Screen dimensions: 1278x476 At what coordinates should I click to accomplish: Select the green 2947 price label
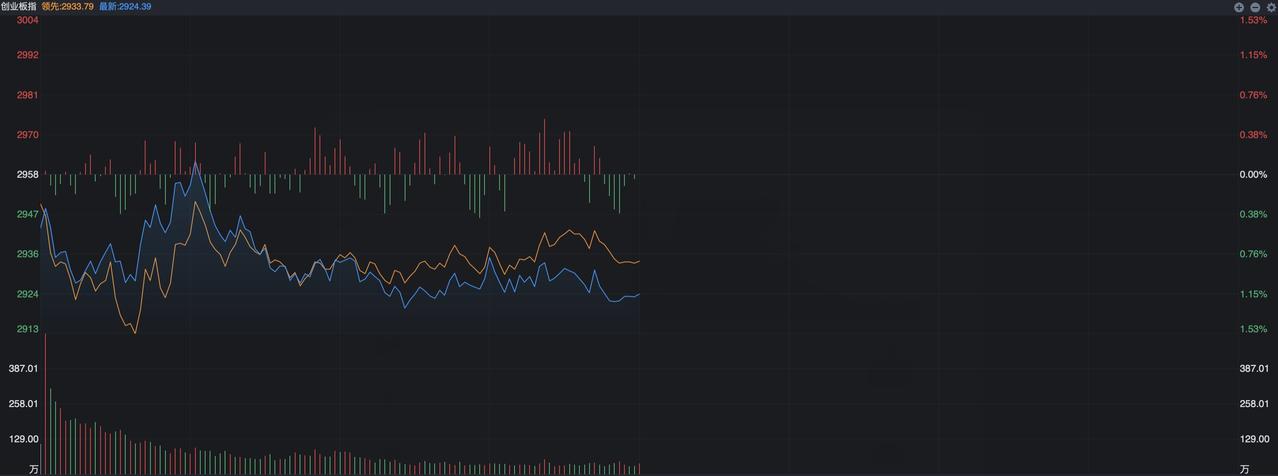pyautogui.click(x=28, y=214)
